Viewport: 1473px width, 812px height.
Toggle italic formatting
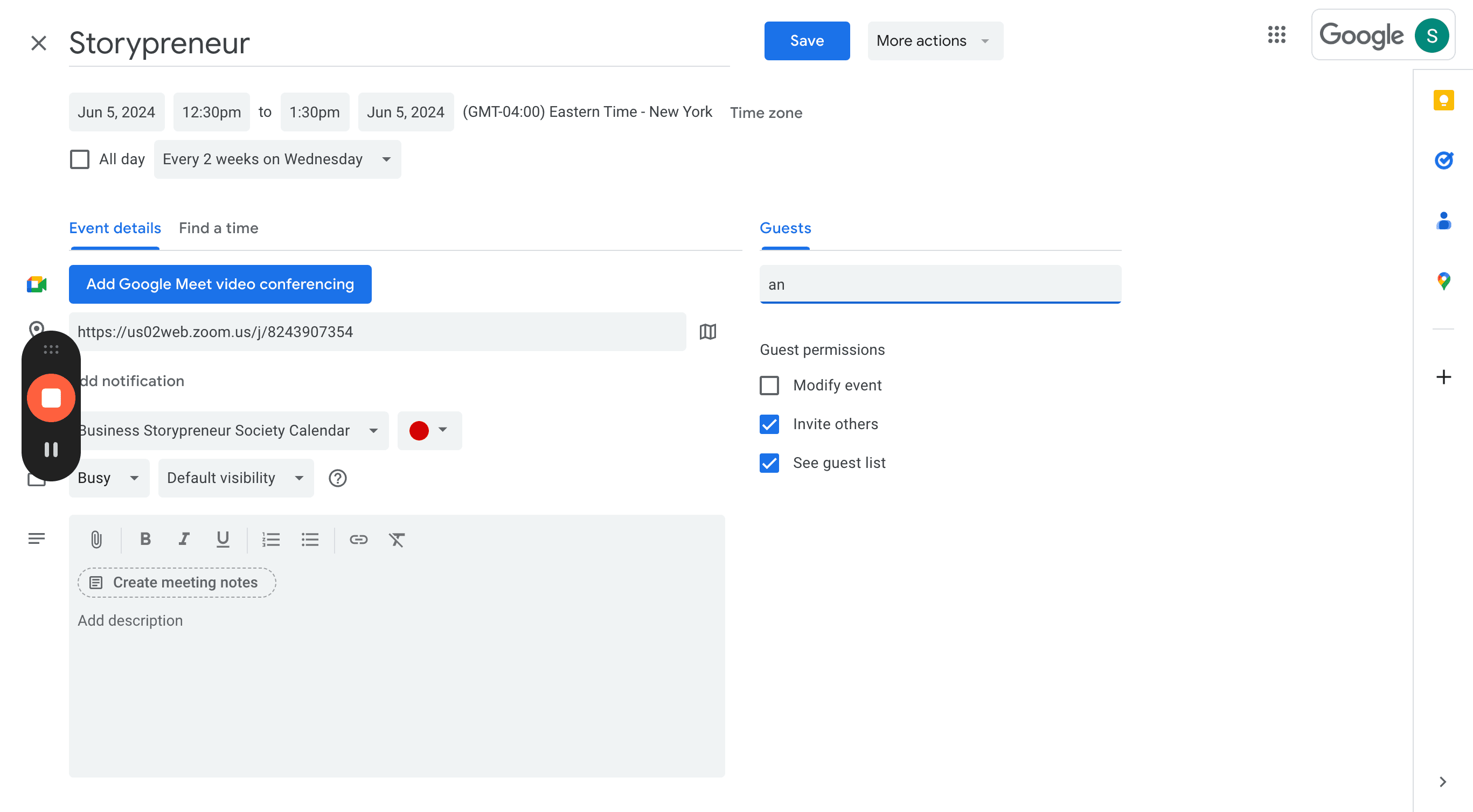coord(184,539)
